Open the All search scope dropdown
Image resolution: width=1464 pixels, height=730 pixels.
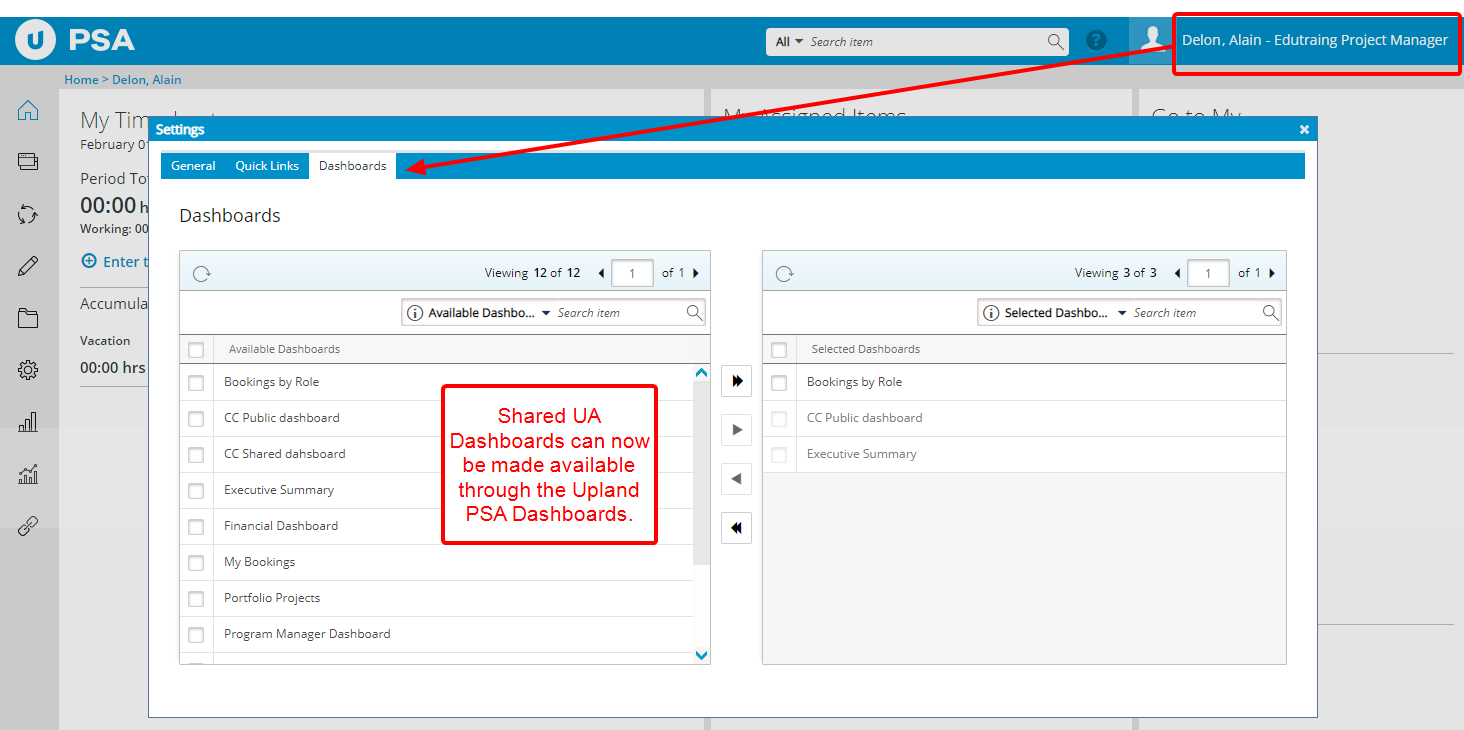789,42
